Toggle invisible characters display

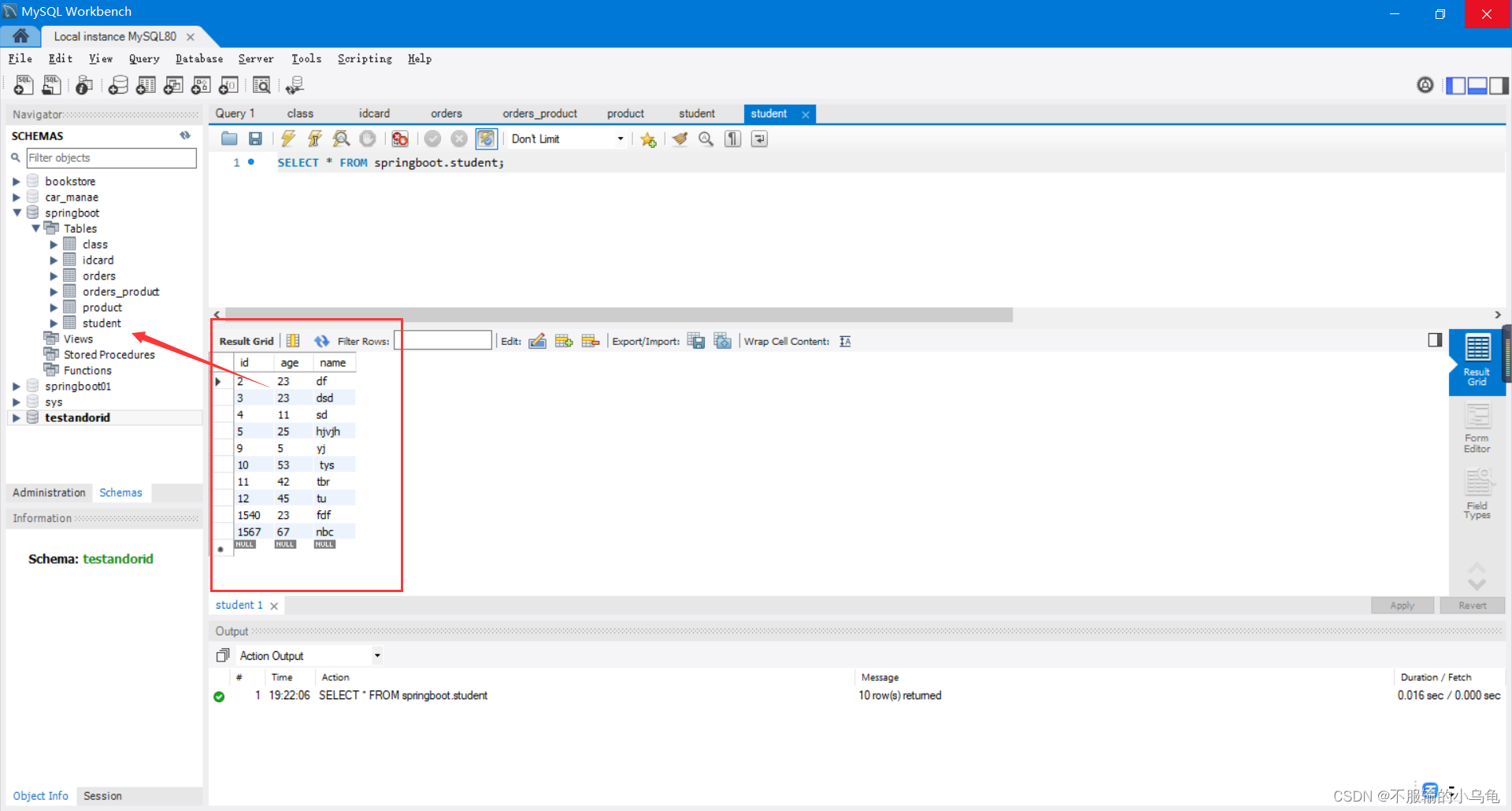(733, 139)
